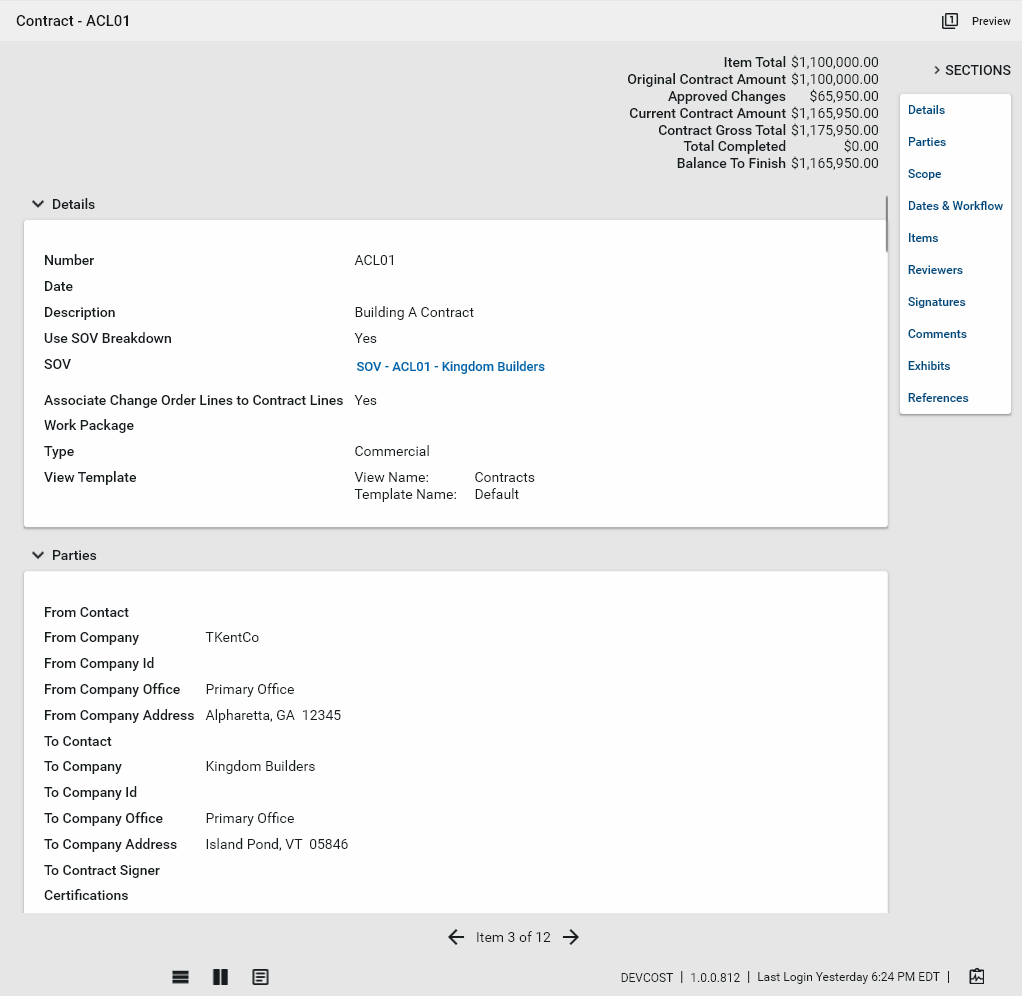The height and width of the screenshot is (996, 1022).
Task: Open References section link
Action: click(x=937, y=398)
